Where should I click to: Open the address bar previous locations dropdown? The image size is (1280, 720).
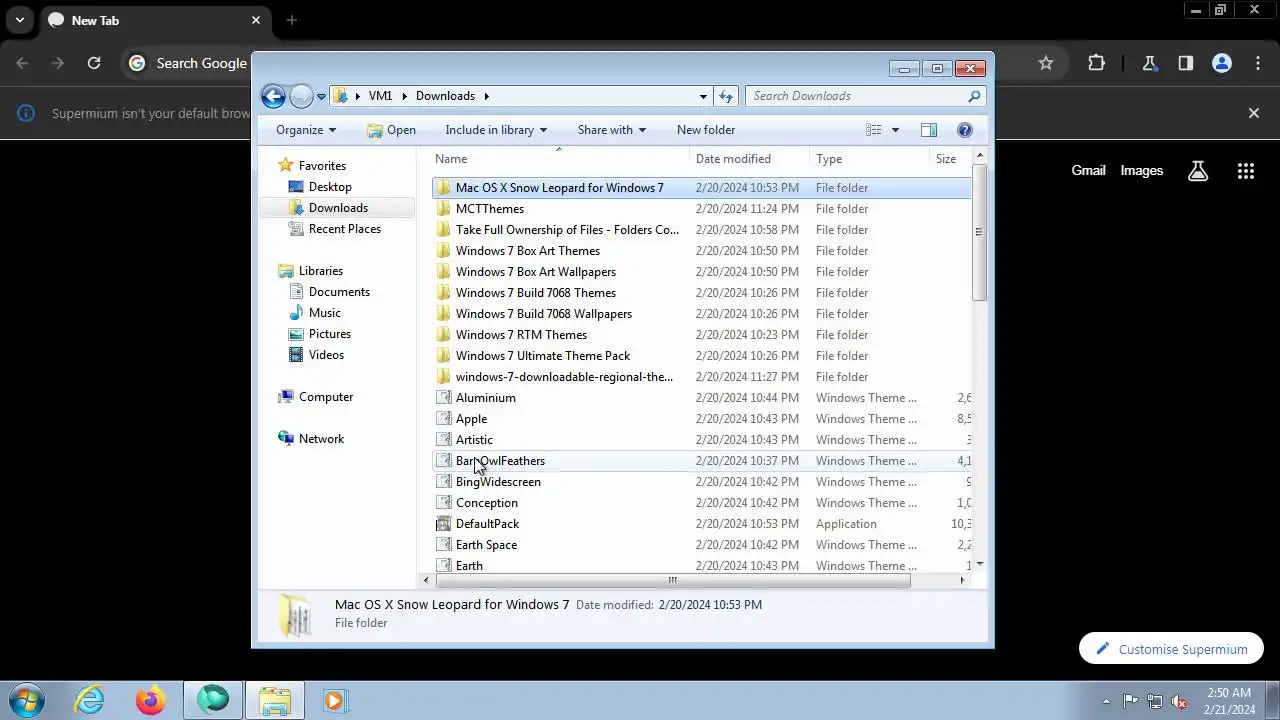[703, 96]
